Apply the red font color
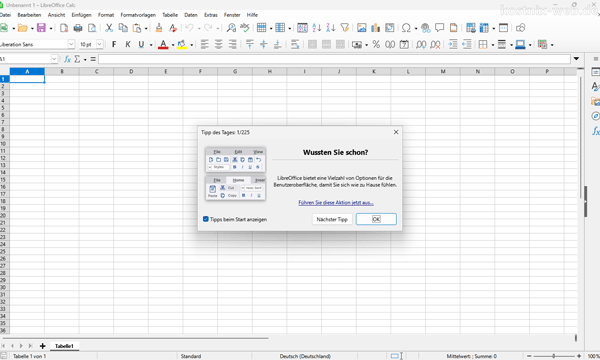Viewport: 600px width, 360px height. pos(163,44)
